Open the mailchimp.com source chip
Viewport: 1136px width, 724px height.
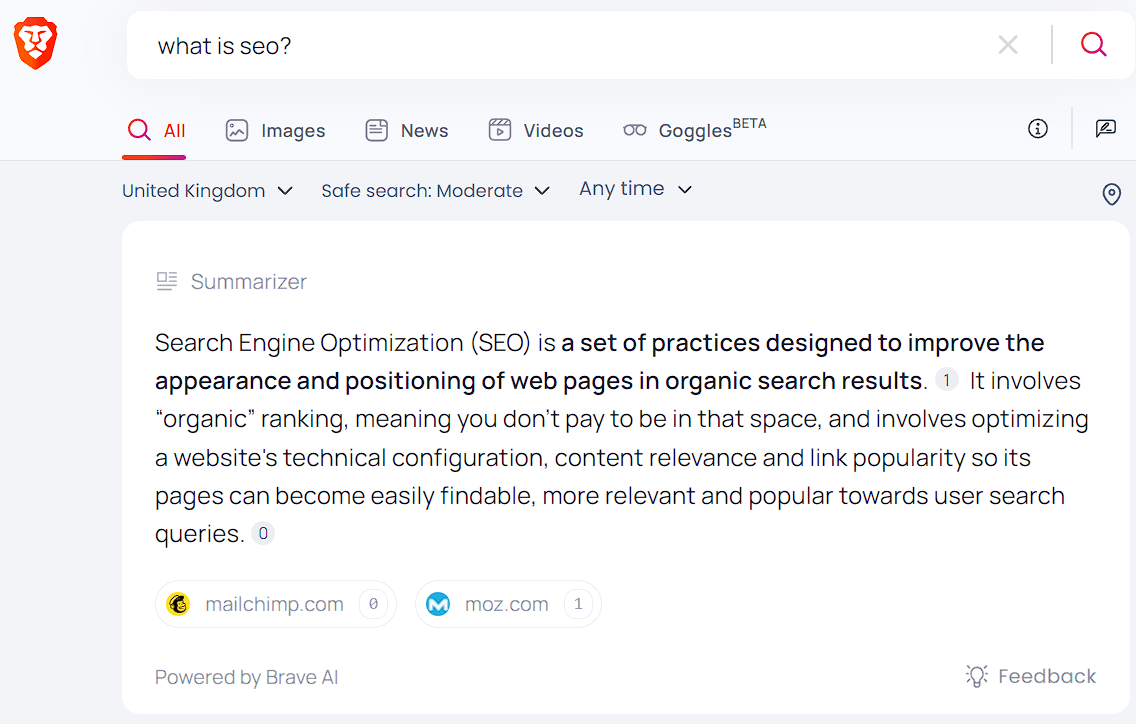click(x=275, y=604)
